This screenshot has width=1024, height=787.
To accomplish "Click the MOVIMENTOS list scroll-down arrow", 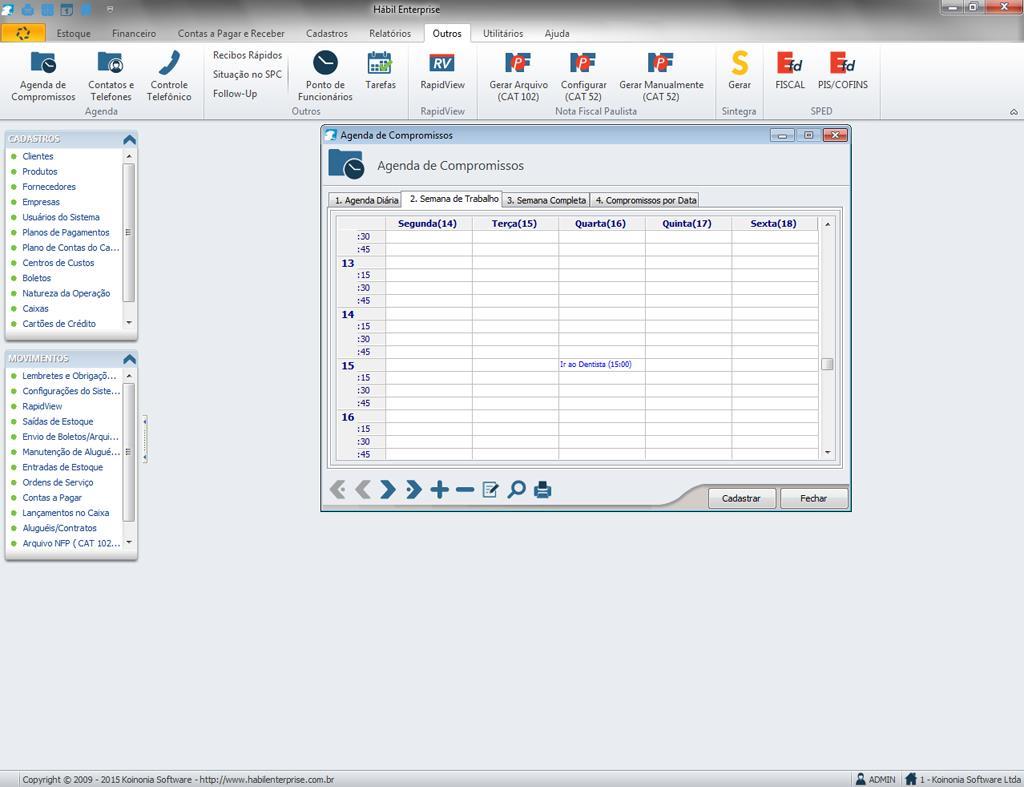I will point(129,542).
